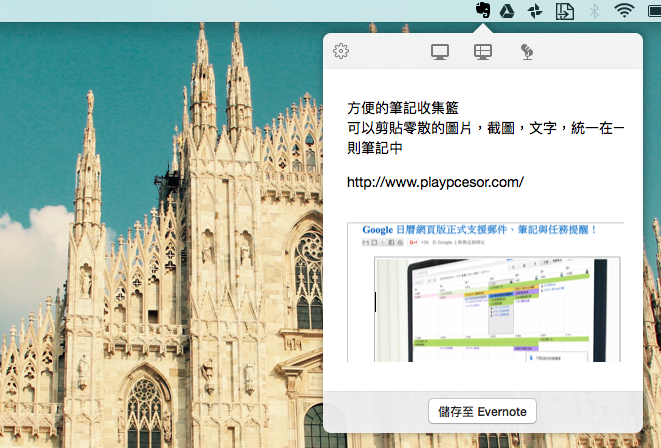Click the playpcesor.com URL text
This screenshot has width=661, height=448.
tap(435, 183)
